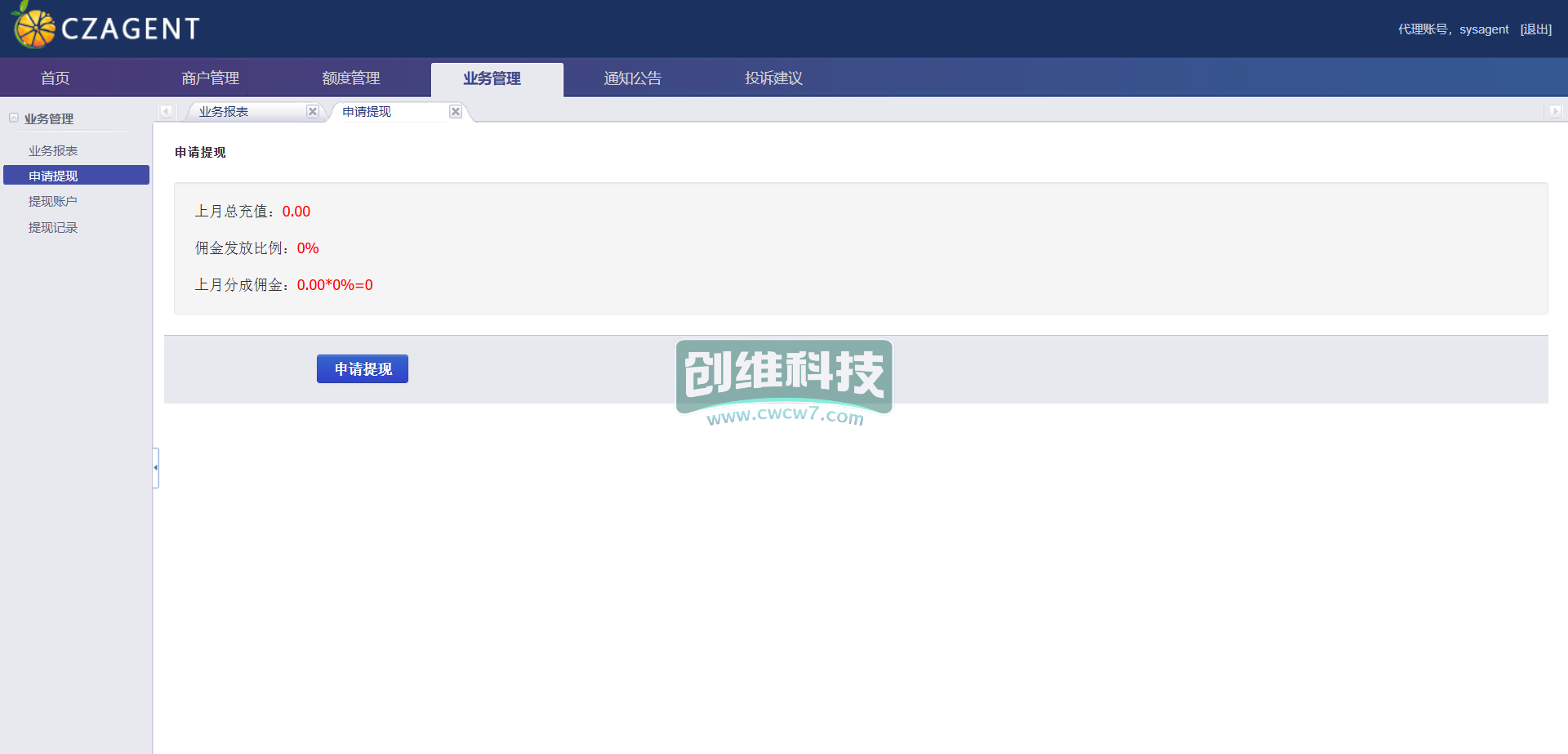This screenshot has width=1568, height=754.
Task: Open the 首页 navigation menu
Action: pos(56,78)
